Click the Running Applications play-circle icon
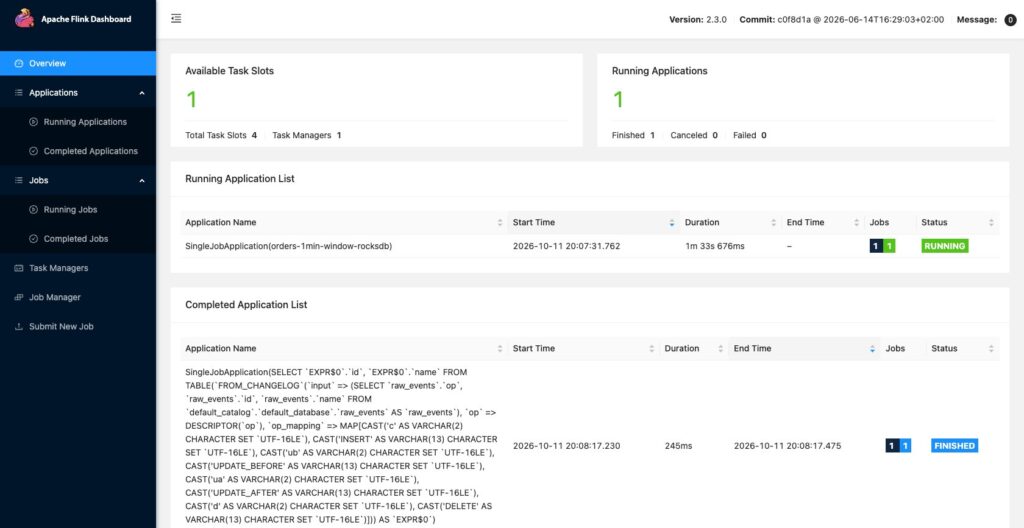Viewport: 1024px width, 528px height. [x=33, y=122]
